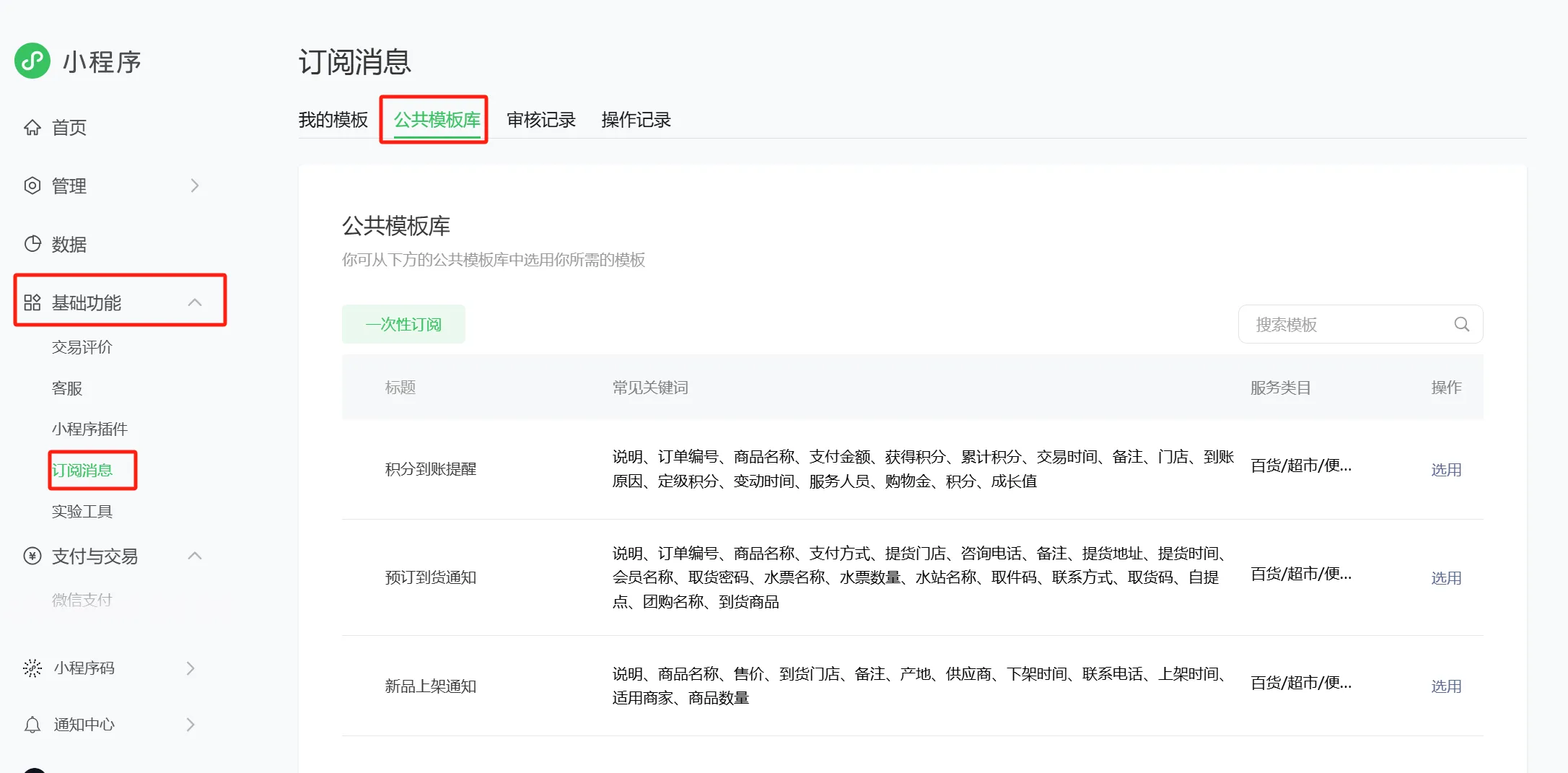The image size is (1568, 773).
Task: Click the yen coin icon beside 支付与交易
Action: (x=32, y=556)
